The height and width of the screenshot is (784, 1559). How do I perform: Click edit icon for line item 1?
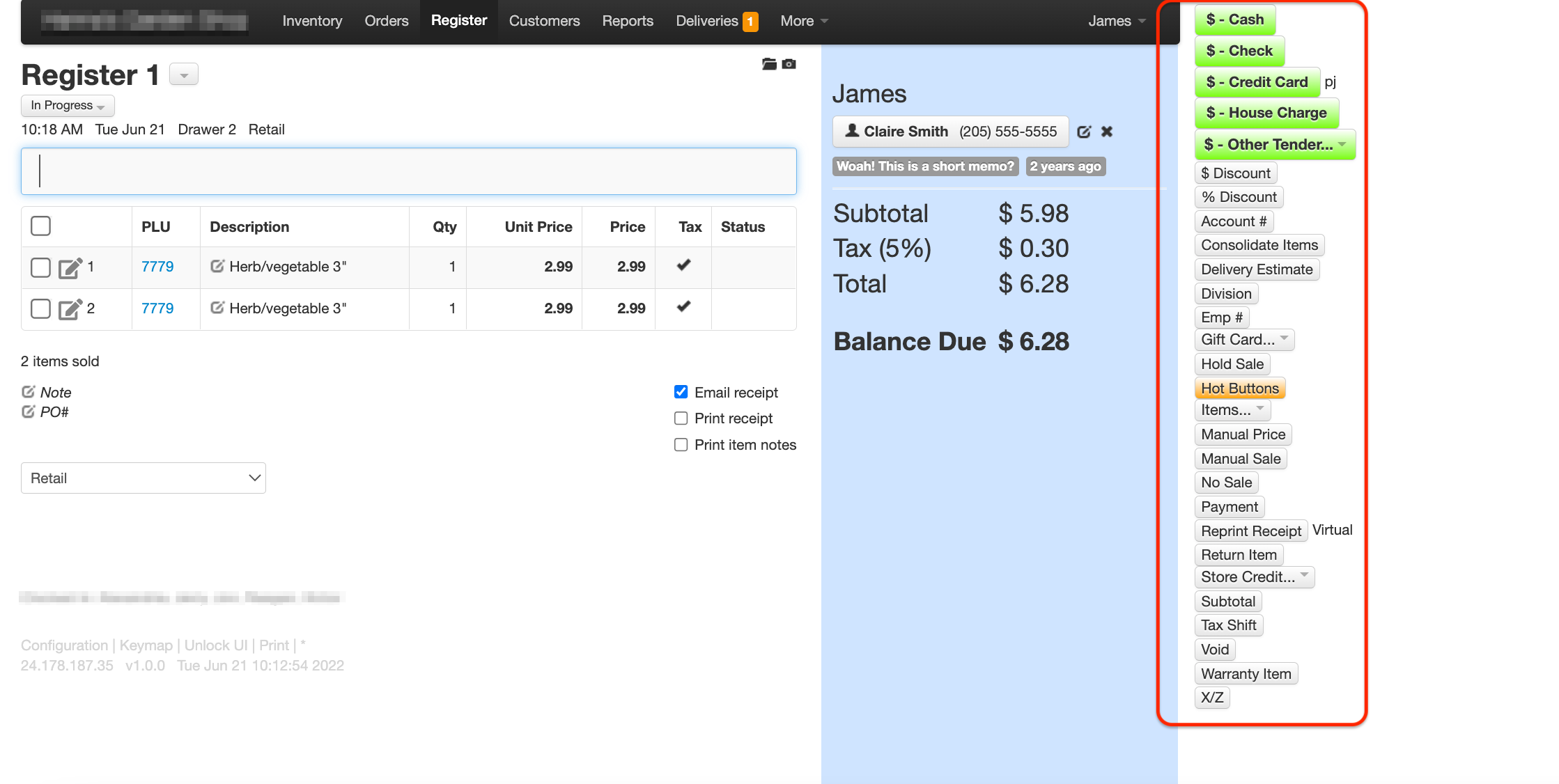pos(70,268)
